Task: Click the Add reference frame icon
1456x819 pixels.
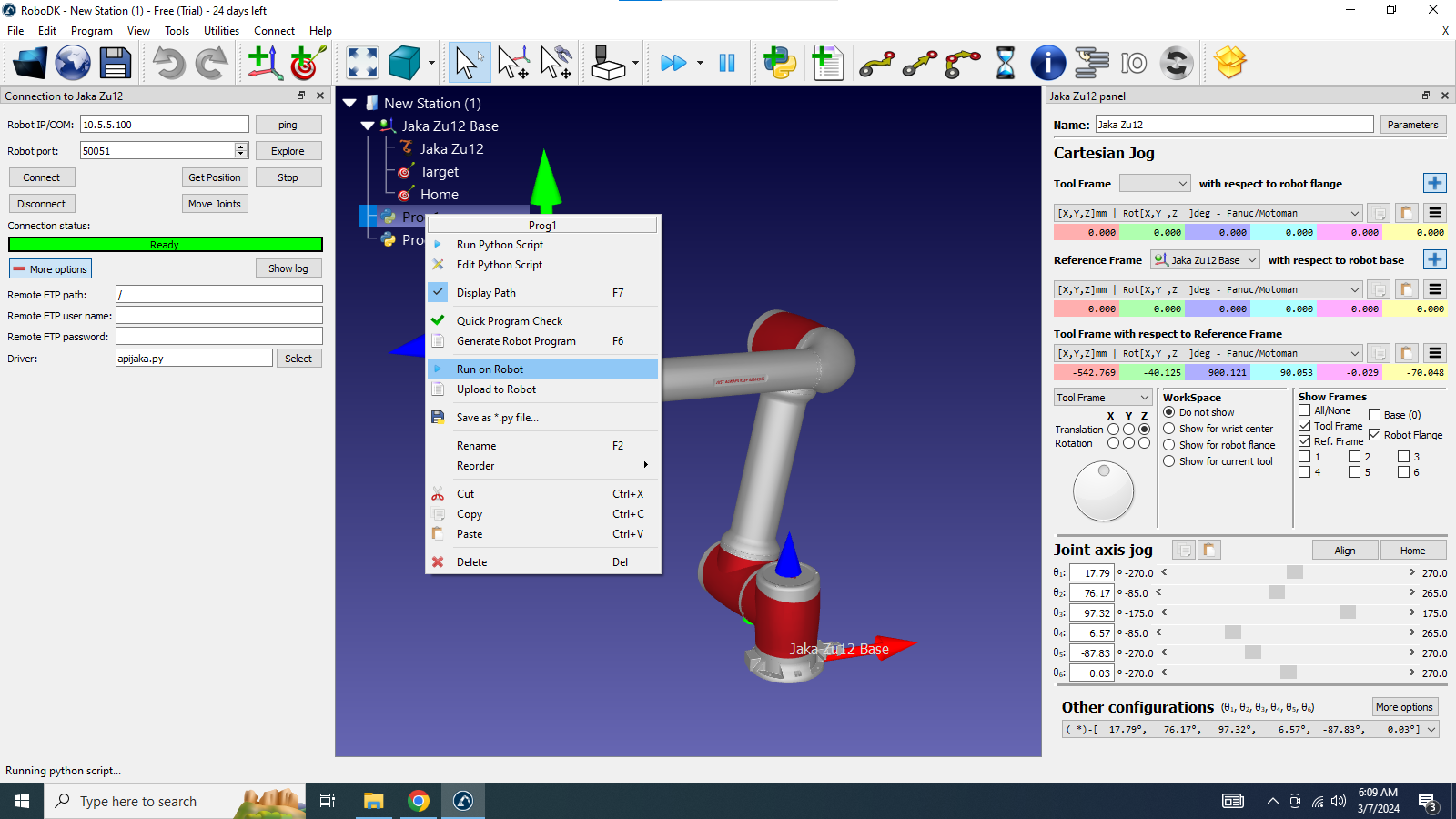Action: pyautogui.click(x=264, y=64)
